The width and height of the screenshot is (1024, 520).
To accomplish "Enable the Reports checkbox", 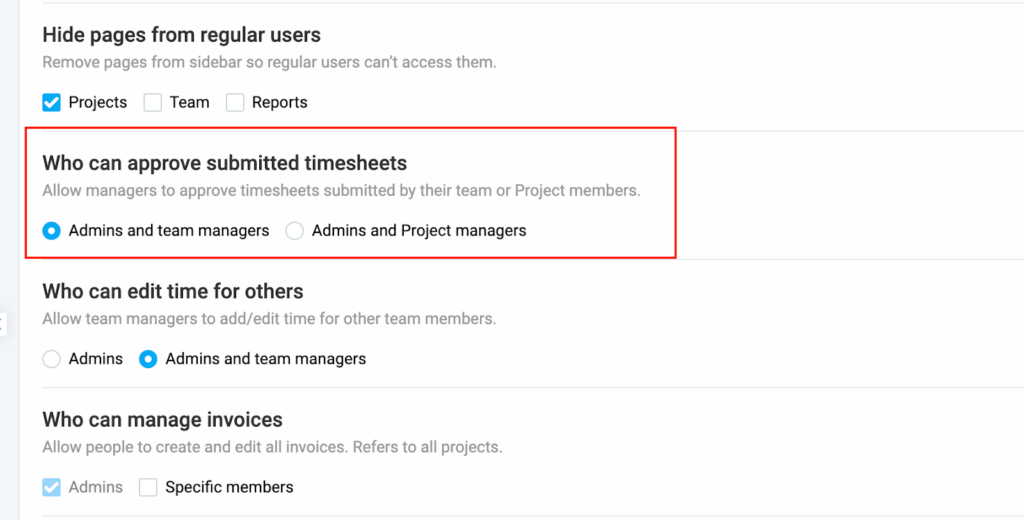I will pyautogui.click(x=235, y=102).
